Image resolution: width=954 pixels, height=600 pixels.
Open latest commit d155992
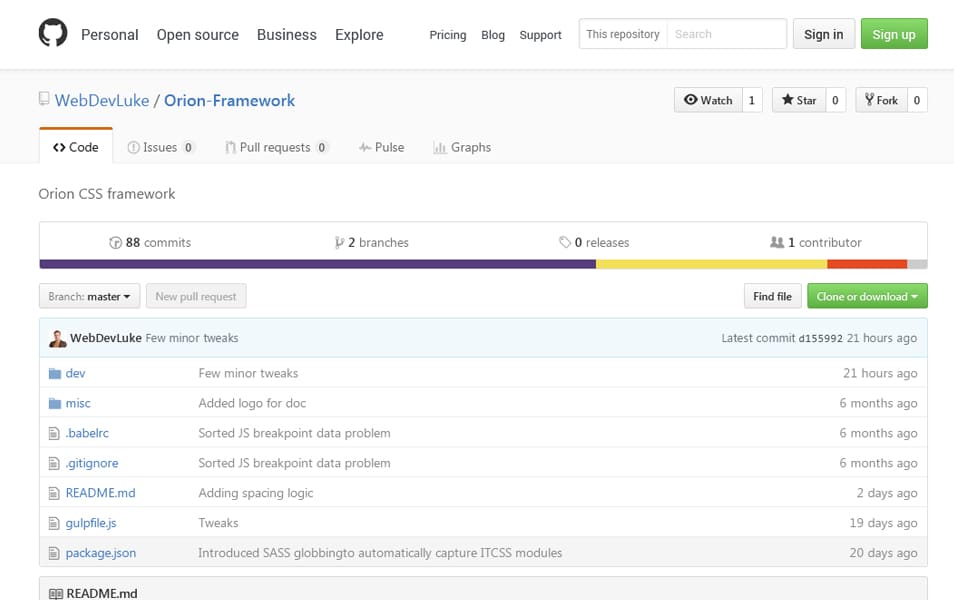click(821, 338)
